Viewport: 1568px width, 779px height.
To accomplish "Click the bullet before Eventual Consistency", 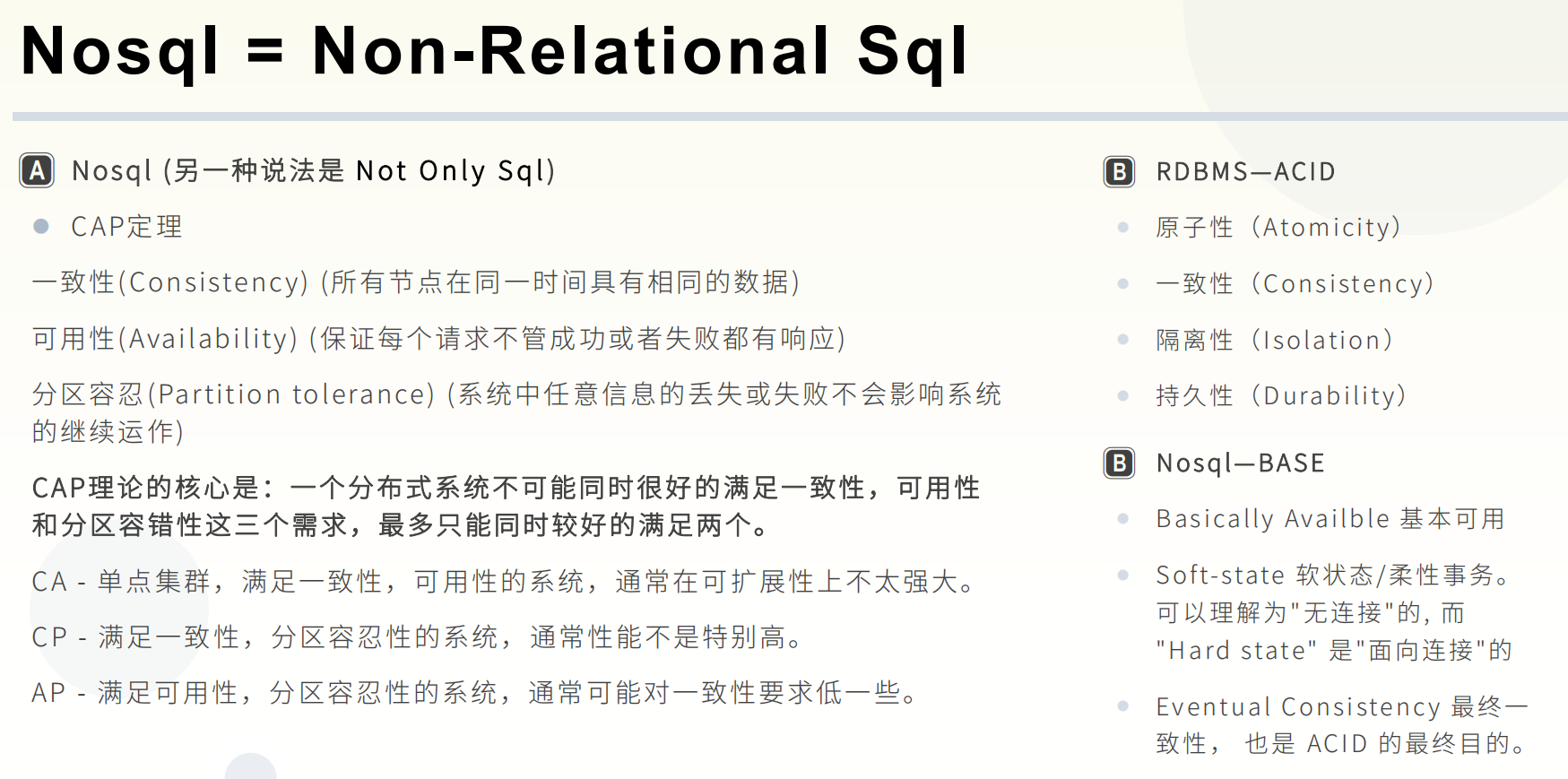I will pos(1122,706).
